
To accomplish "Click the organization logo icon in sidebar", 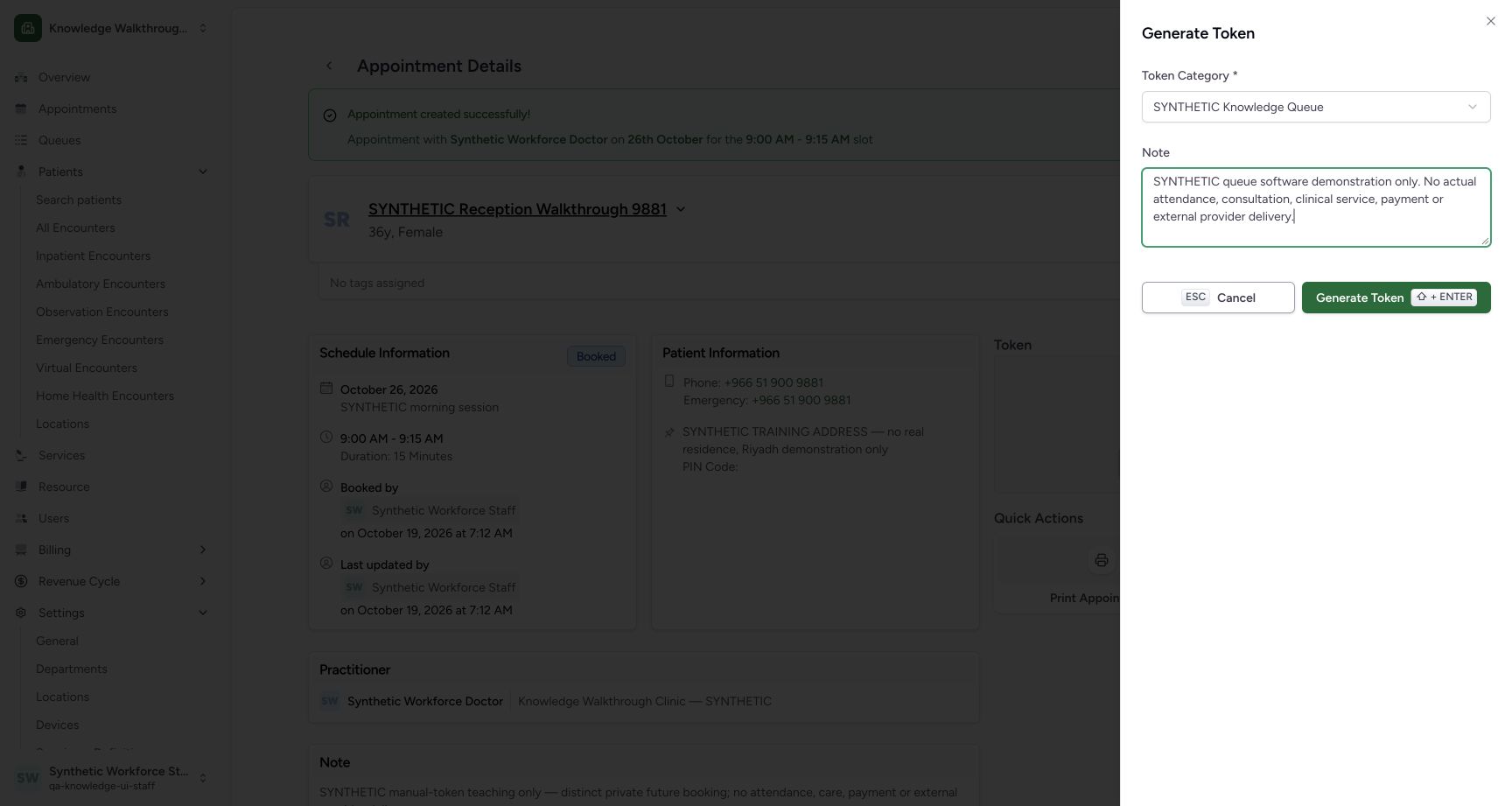I will point(28,28).
